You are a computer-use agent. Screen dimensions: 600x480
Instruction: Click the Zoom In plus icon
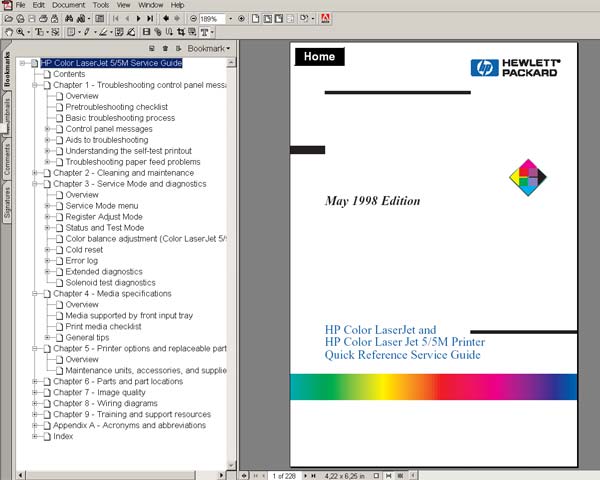point(241,19)
